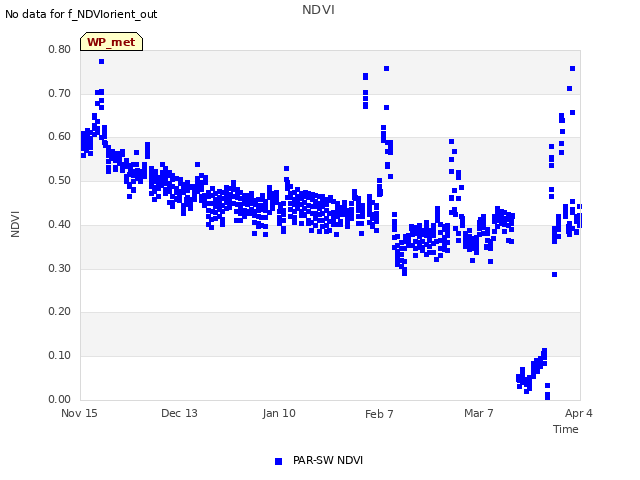640x480 pixels.
Task: Click the 0.60 y-axis tick label
Action: click(60, 136)
